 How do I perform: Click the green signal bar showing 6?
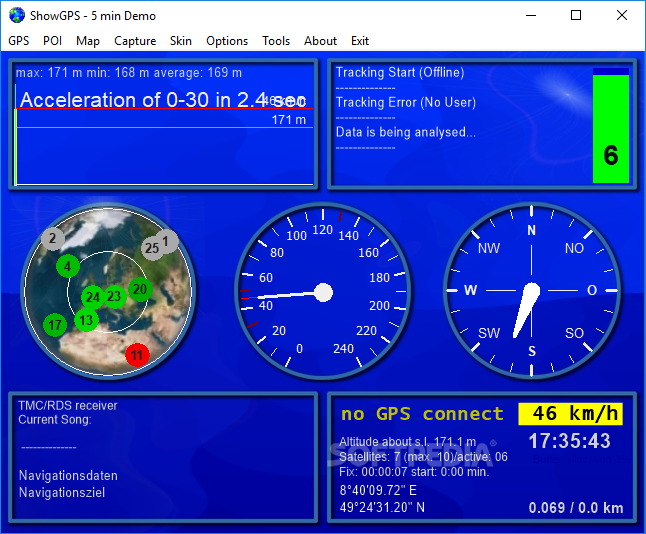click(611, 129)
